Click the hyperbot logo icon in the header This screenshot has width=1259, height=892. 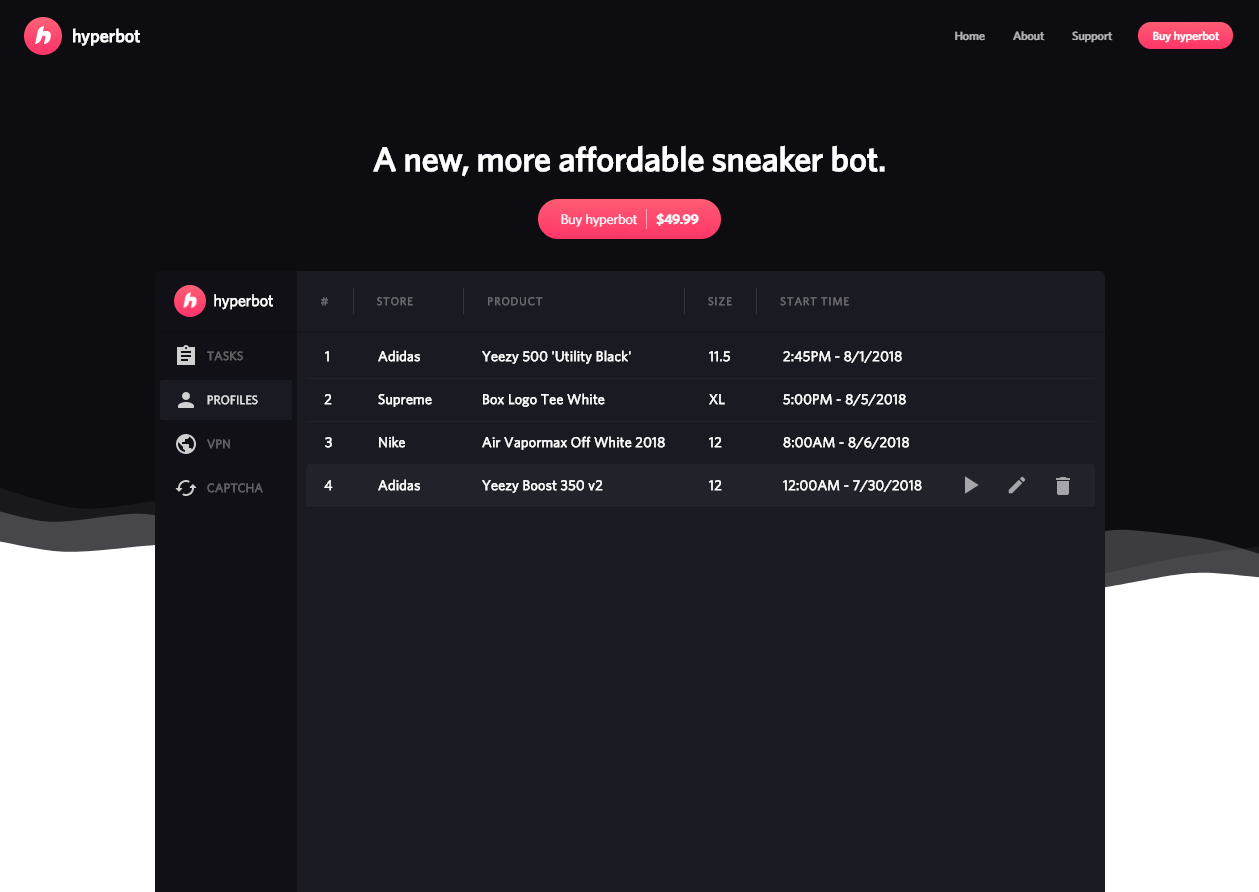point(43,36)
